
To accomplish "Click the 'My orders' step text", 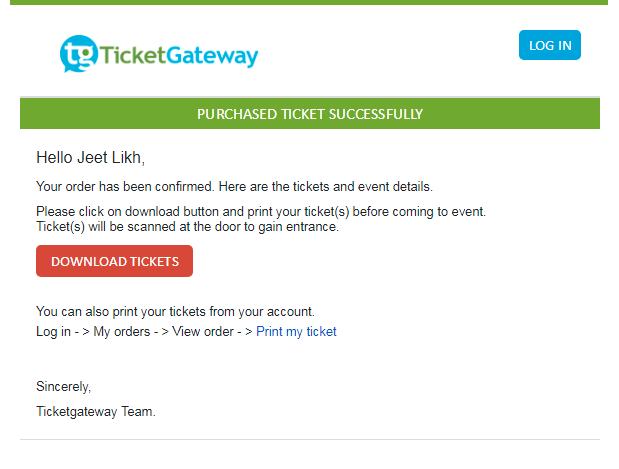I will click(122, 332).
